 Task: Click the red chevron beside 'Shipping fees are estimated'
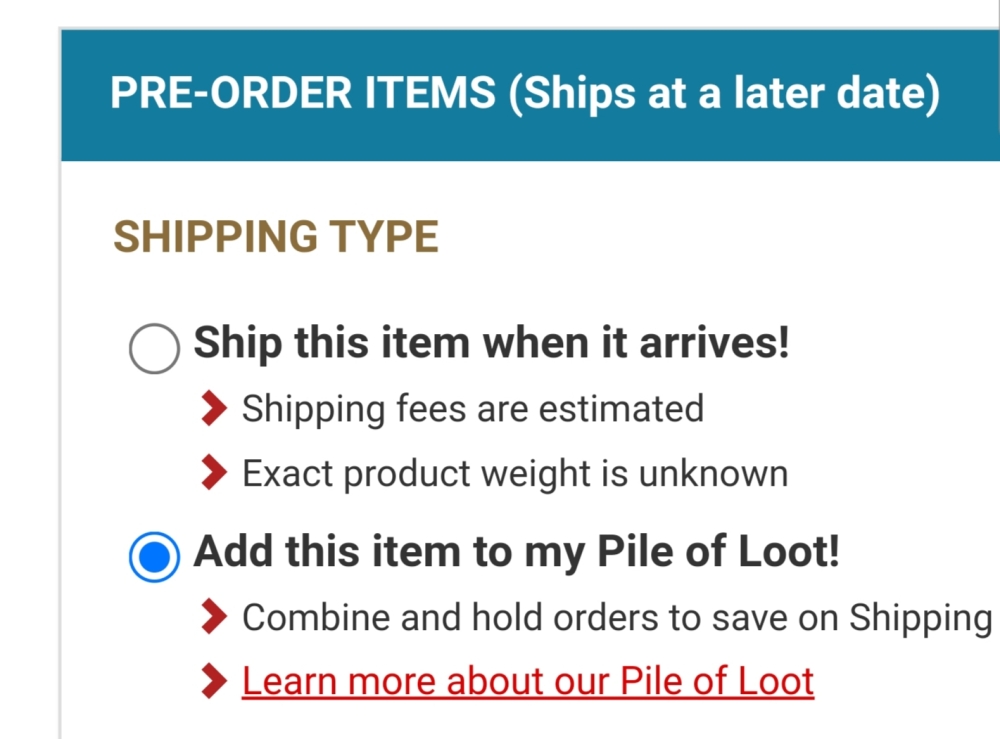pyautogui.click(x=214, y=409)
